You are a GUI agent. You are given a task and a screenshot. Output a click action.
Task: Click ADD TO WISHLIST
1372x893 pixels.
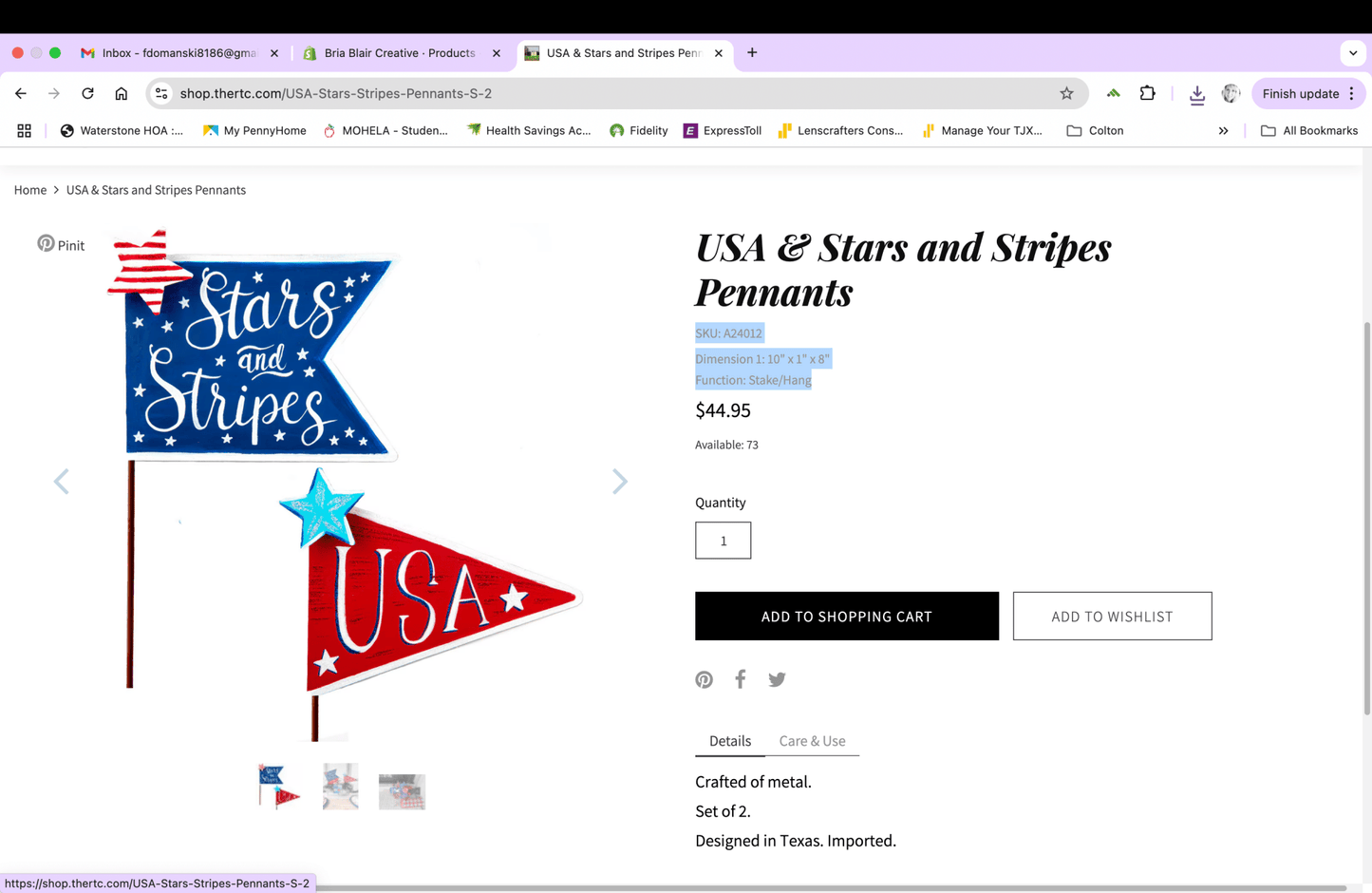pyautogui.click(x=1112, y=616)
